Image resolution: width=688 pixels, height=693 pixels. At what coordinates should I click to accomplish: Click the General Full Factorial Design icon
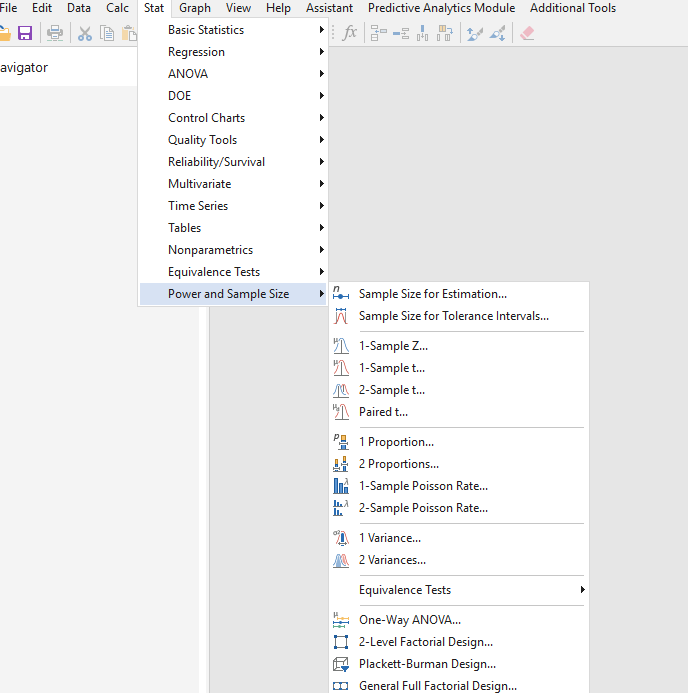341,686
